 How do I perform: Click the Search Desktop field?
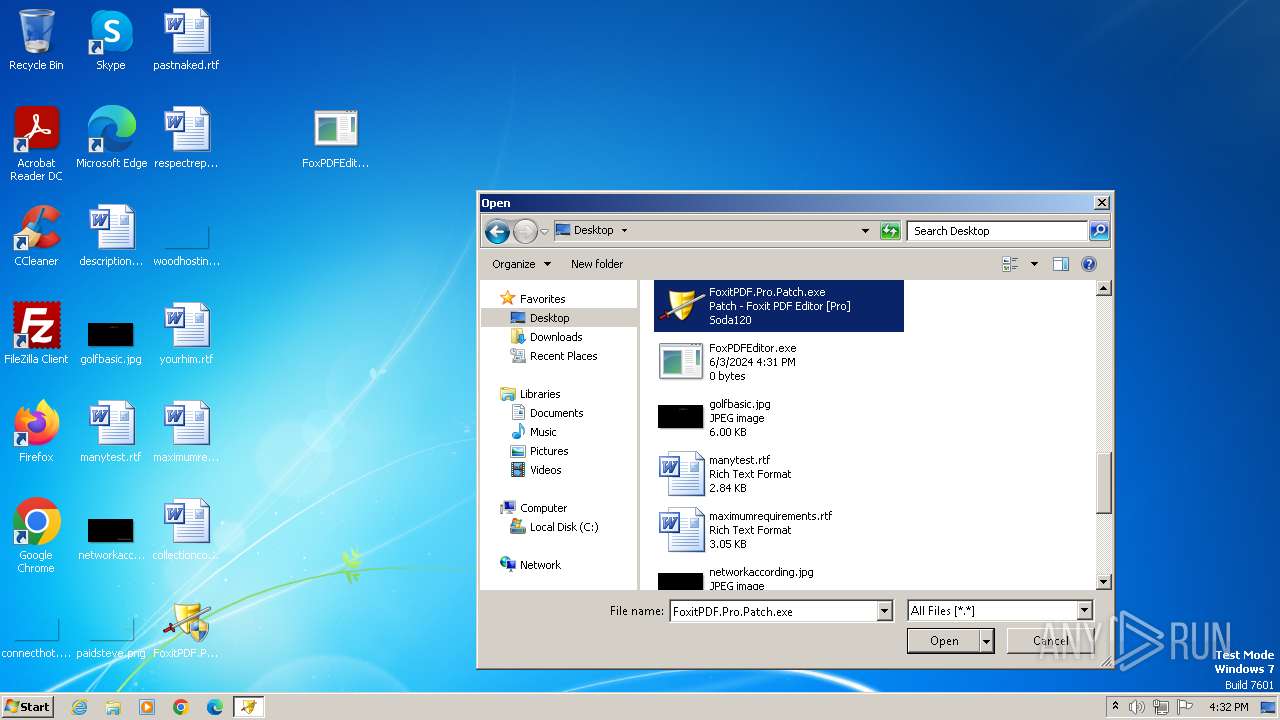click(x=997, y=231)
